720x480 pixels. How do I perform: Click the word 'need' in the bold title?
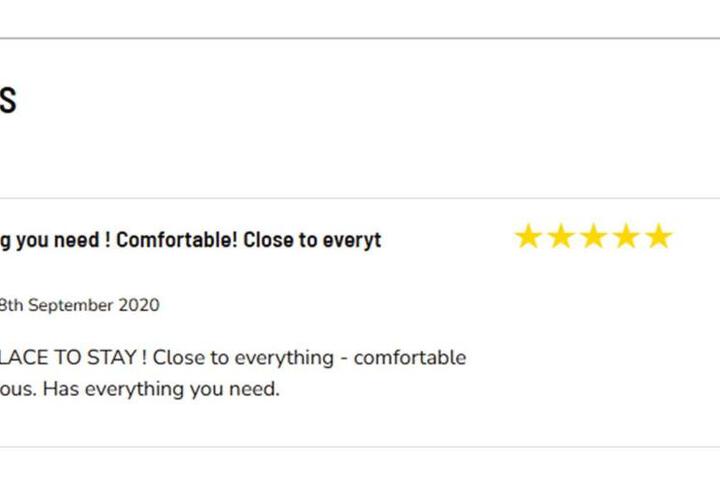(x=76, y=240)
